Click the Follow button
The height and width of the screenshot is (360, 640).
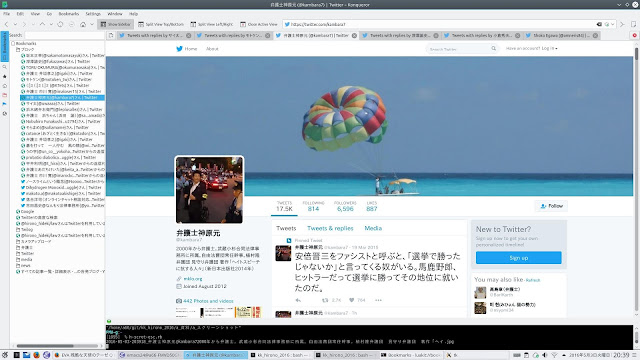click(551, 206)
